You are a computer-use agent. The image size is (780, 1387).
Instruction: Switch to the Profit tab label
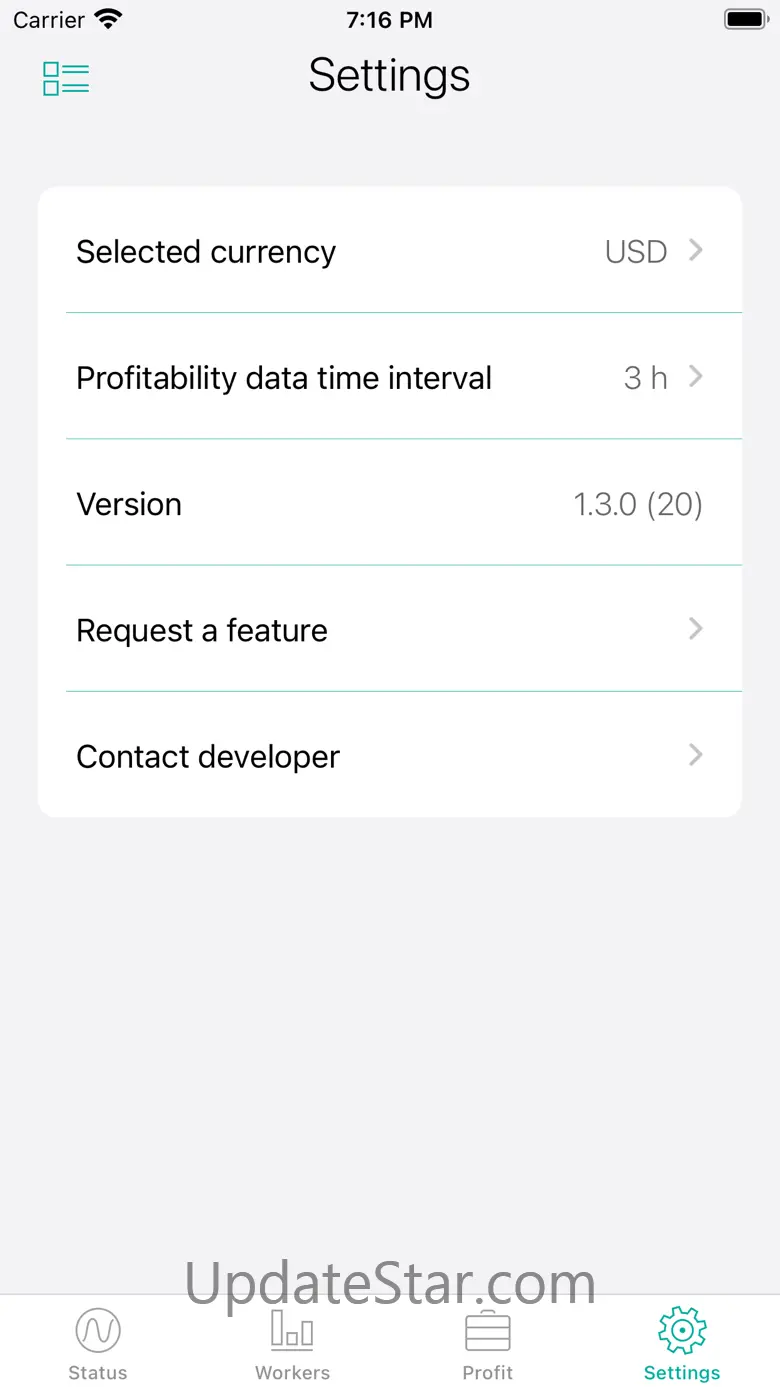click(488, 1373)
